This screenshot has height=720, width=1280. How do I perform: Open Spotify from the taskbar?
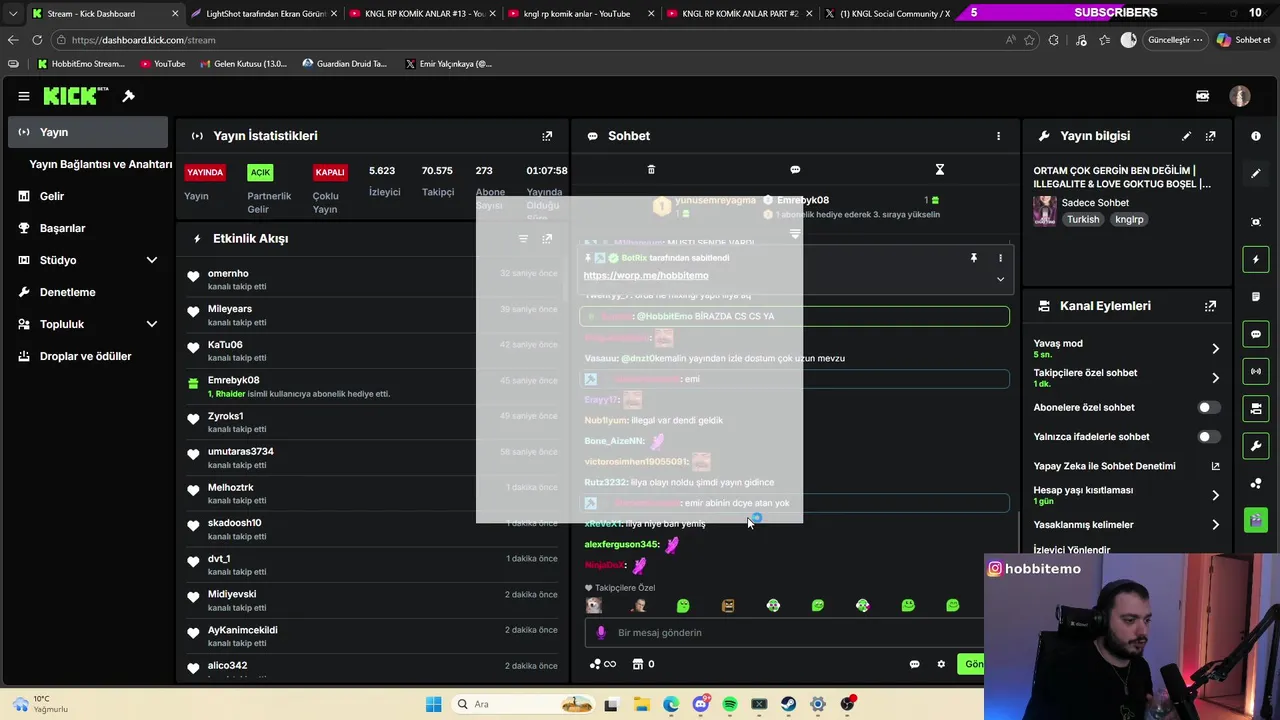tap(730, 704)
